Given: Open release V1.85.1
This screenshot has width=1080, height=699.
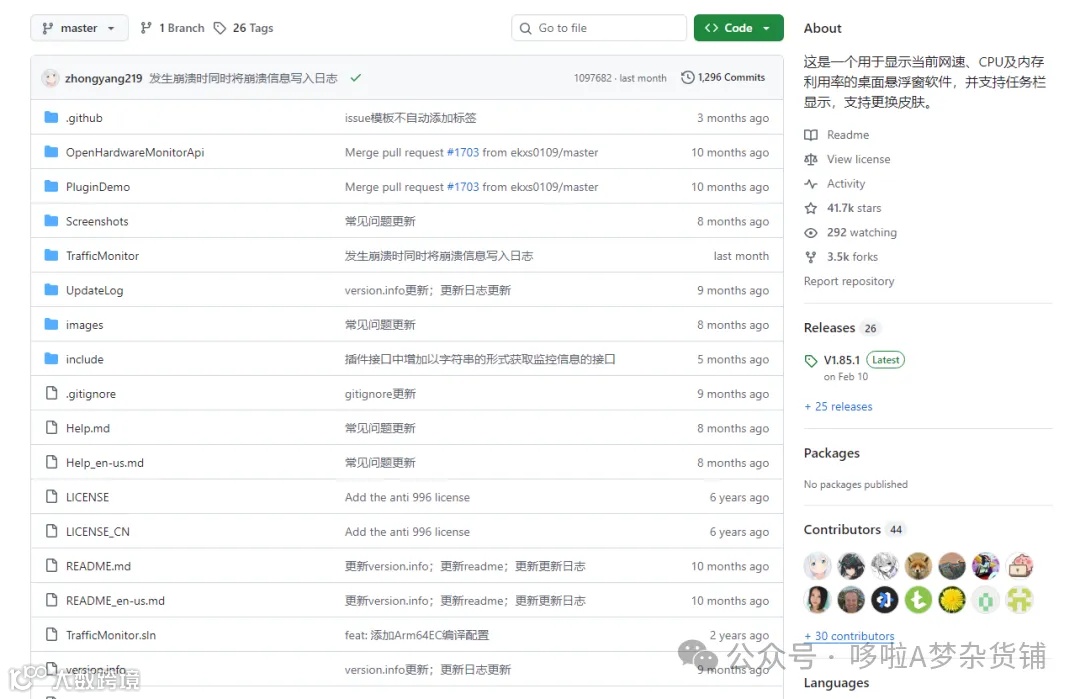Looking at the screenshot, I should coord(842,359).
